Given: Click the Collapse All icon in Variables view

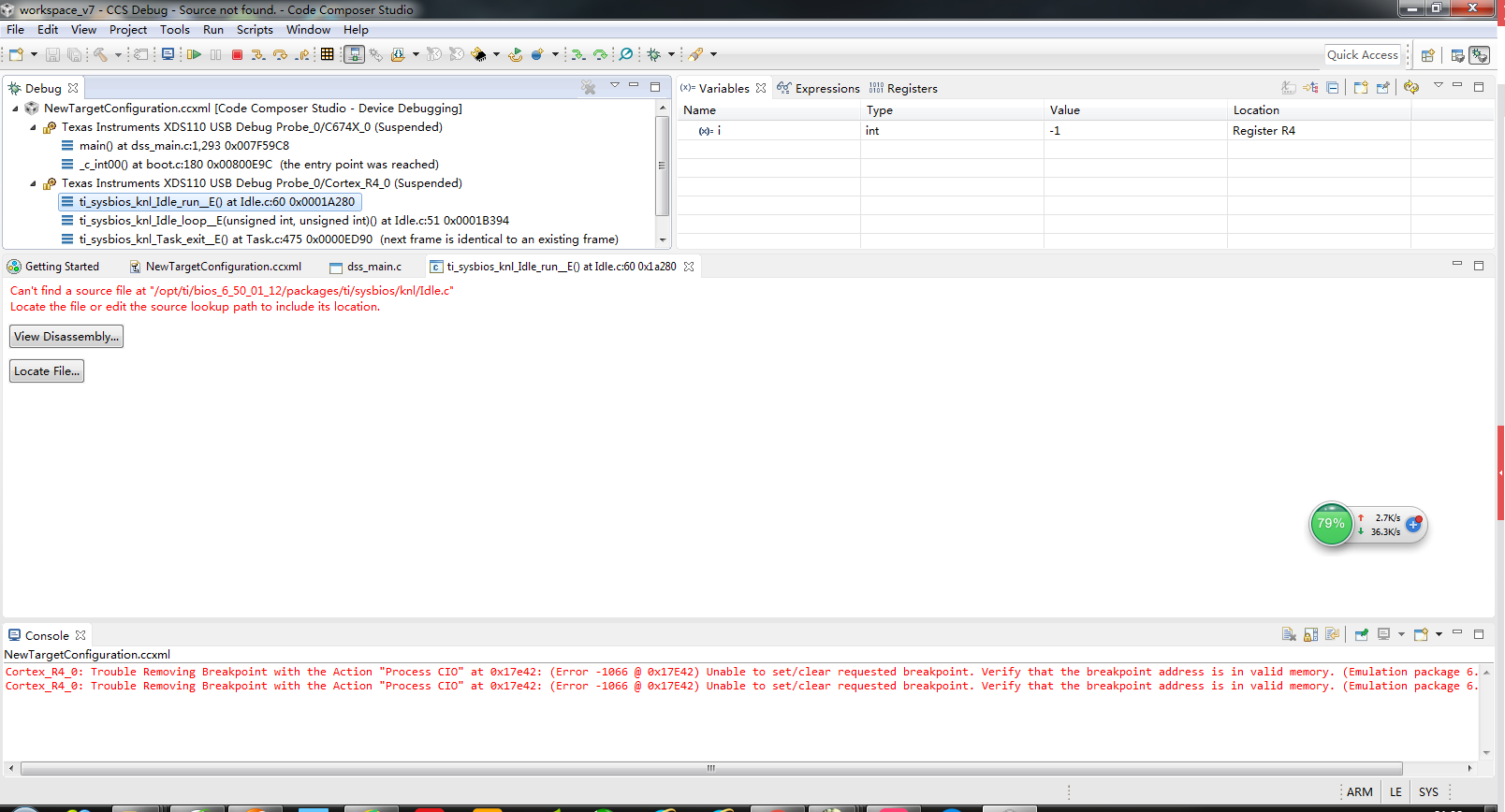Looking at the screenshot, I should point(1333,87).
